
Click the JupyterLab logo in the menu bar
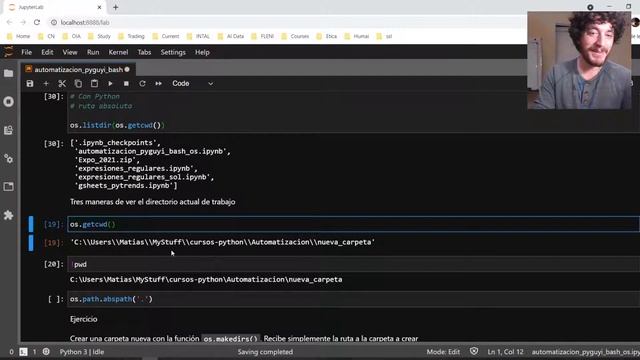(x=8, y=52)
